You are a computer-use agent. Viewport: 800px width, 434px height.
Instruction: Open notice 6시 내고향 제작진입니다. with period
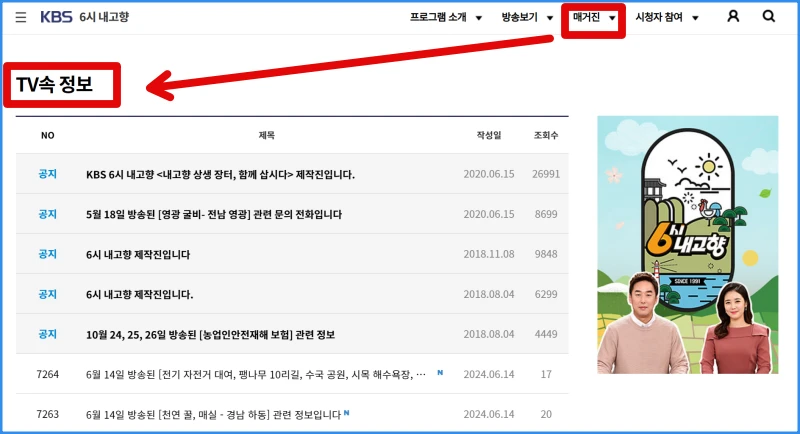point(139,294)
